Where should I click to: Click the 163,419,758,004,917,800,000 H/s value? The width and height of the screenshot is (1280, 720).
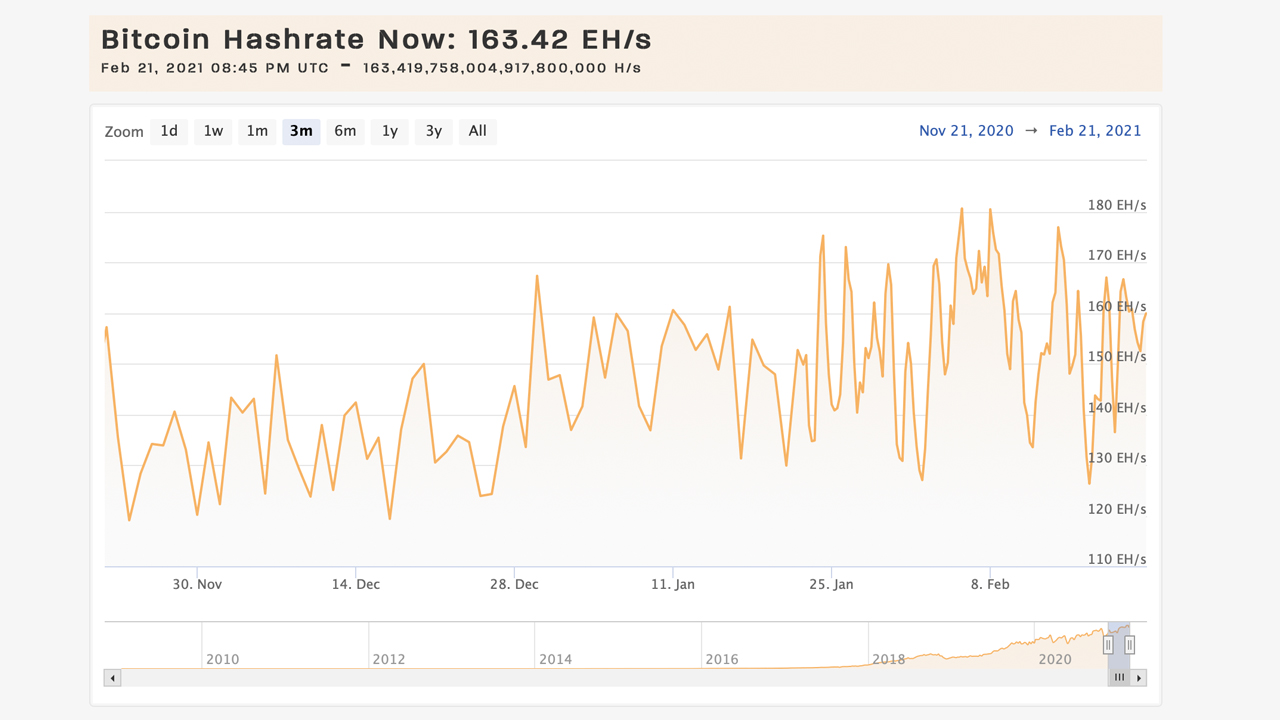point(502,68)
